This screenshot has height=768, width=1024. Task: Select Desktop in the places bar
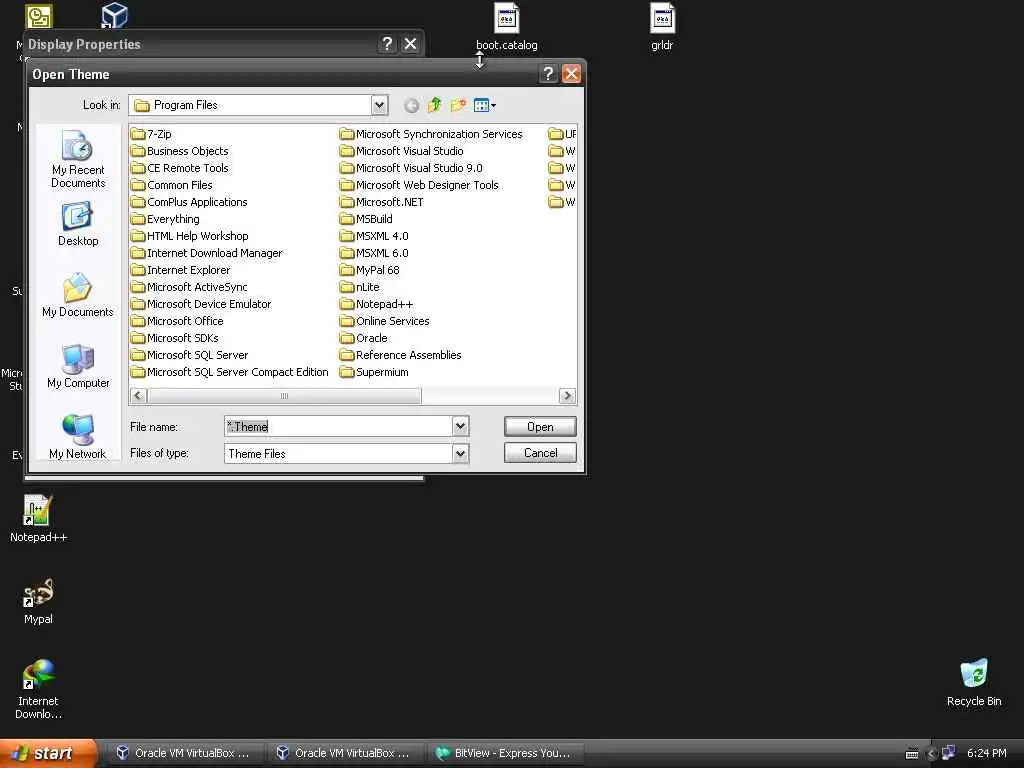click(78, 224)
